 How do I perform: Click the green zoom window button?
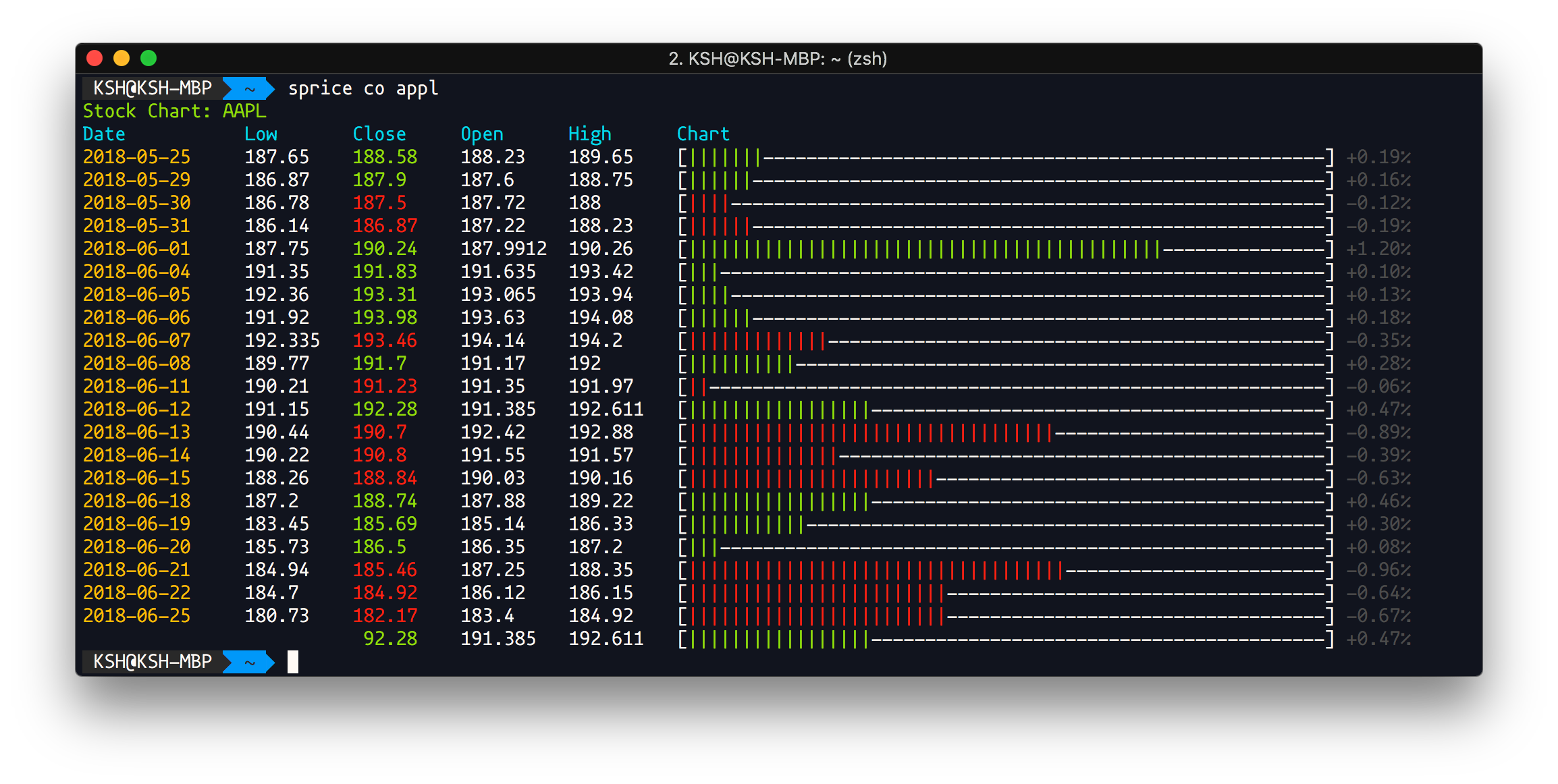coord(149,58)
